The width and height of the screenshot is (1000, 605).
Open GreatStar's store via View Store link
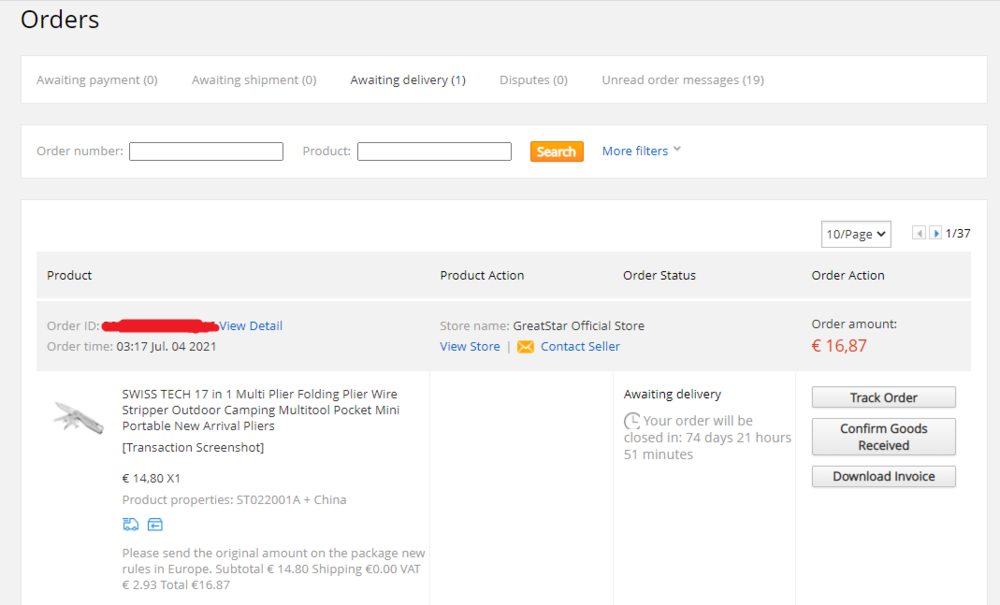[x=470, y=346]
